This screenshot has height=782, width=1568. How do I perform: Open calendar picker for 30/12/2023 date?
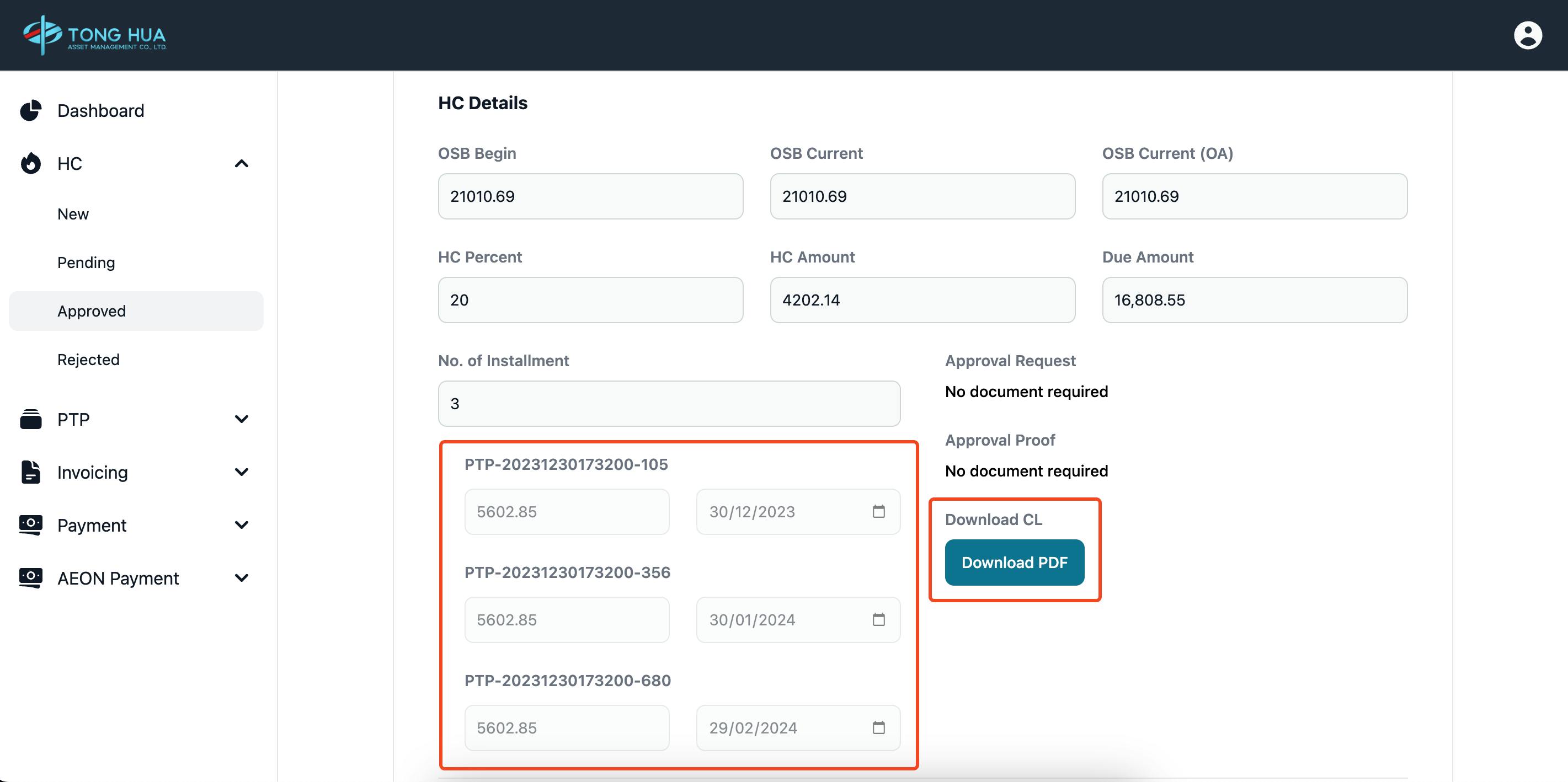(878, 511)
